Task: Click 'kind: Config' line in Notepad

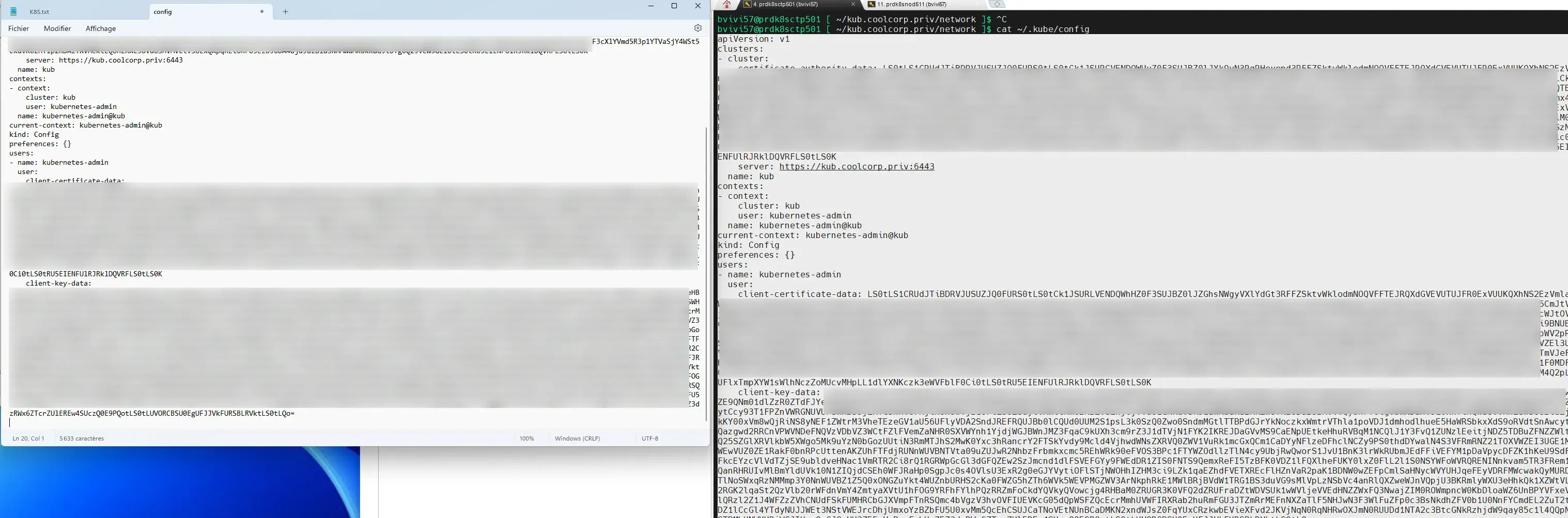Action: (x=34, y=134)
